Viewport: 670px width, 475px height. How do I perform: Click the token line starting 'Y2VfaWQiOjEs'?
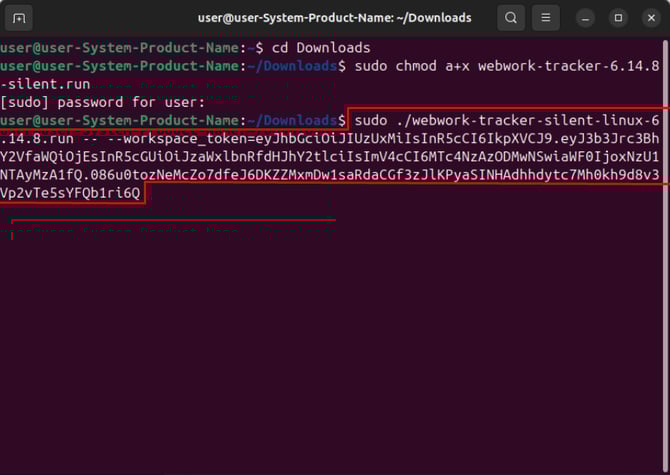point(329,157)
